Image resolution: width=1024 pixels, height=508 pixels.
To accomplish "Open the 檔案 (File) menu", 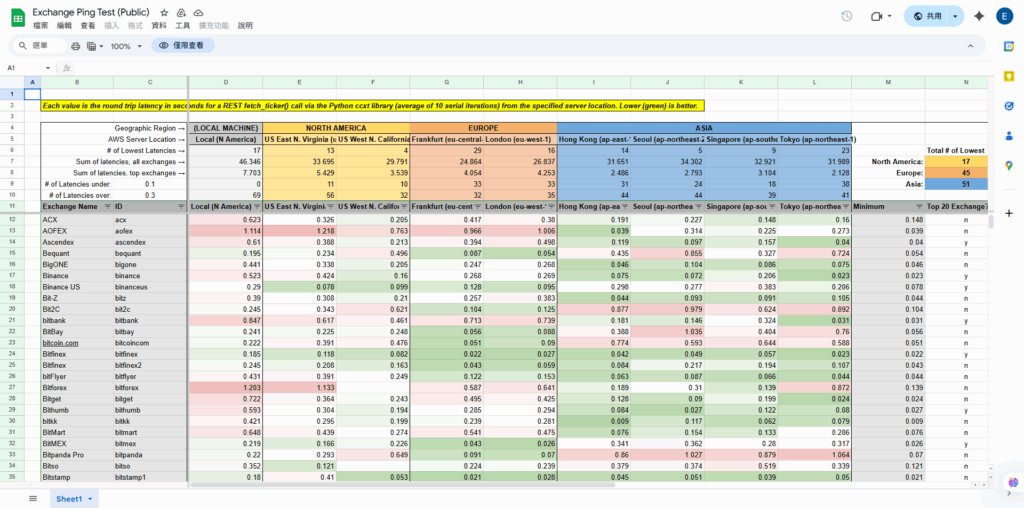I will tap(40, 25).
